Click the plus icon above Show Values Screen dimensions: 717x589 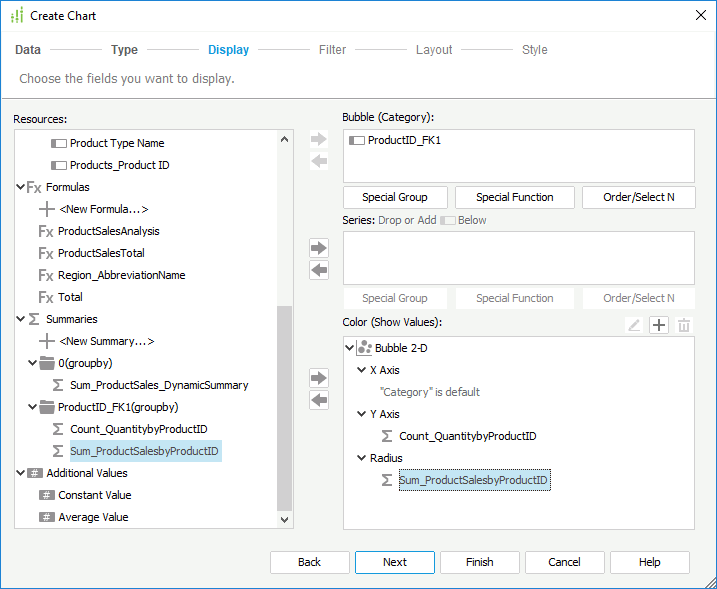(x=659, y=325)
